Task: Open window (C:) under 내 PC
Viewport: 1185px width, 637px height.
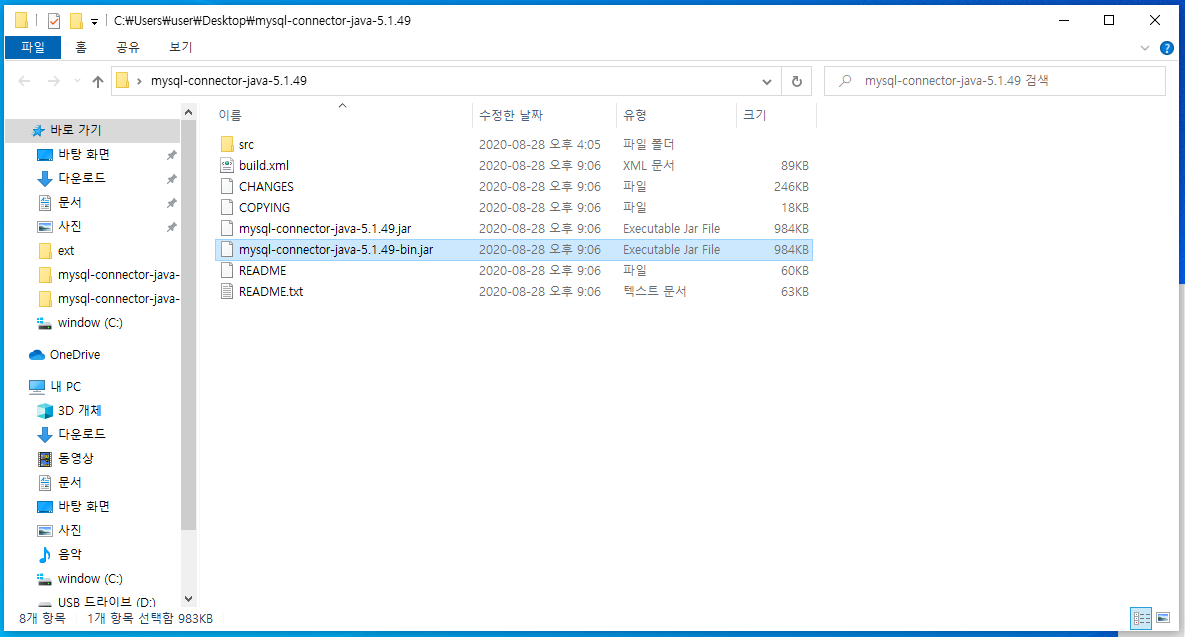Action: coord(90,579)
